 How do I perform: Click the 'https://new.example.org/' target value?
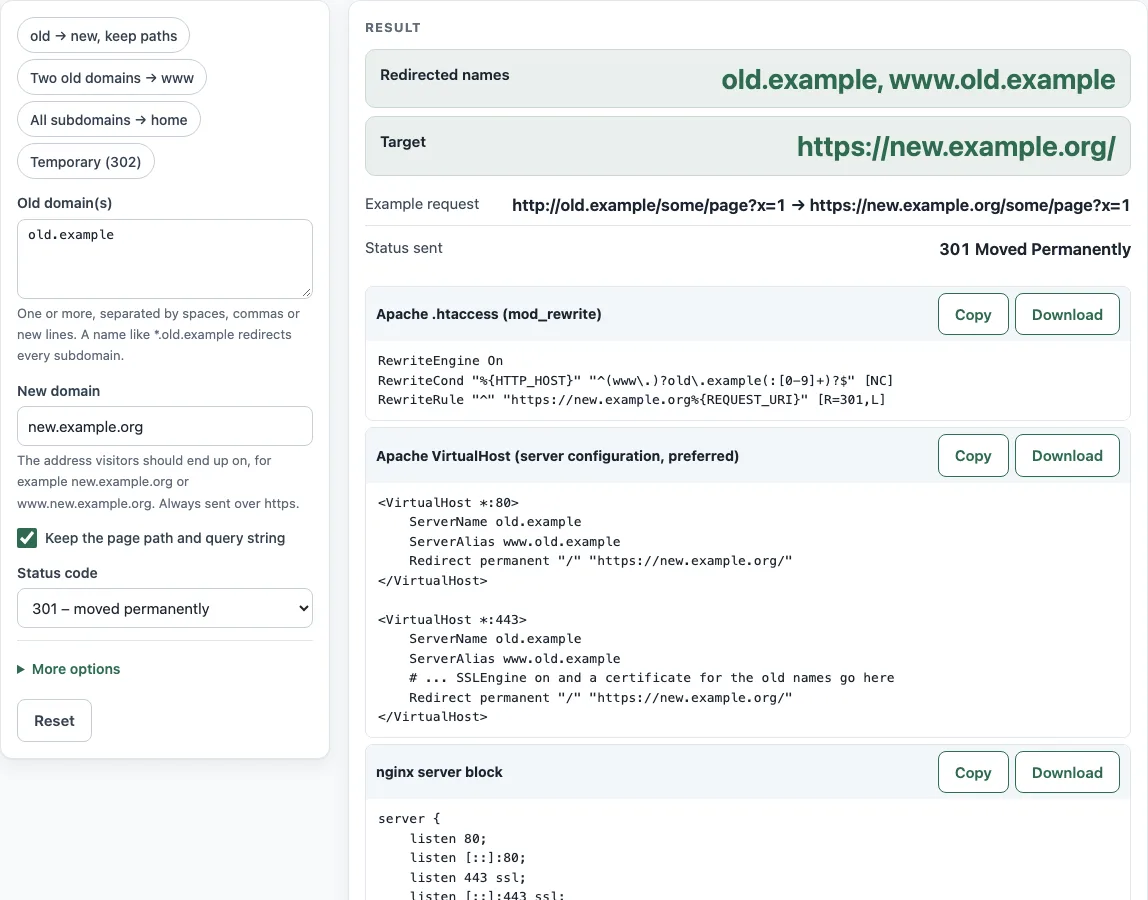pyautogui.click(x=956, y=146)
